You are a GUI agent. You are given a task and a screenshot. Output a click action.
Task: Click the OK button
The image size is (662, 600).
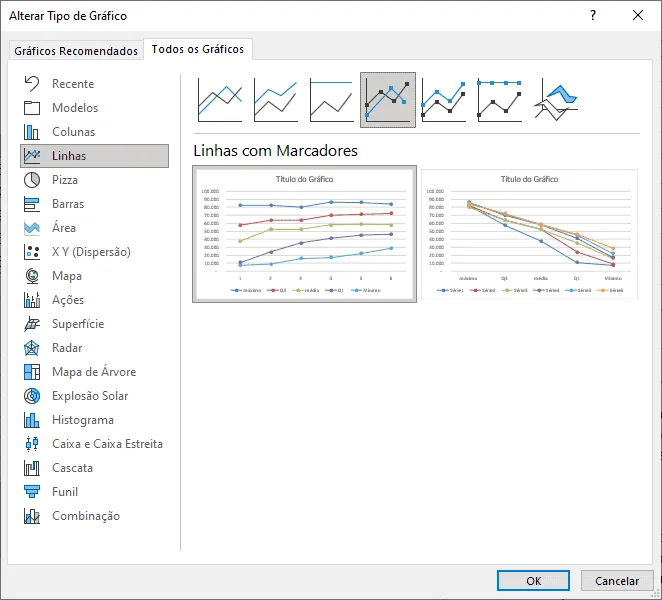[x=533, y=581]
